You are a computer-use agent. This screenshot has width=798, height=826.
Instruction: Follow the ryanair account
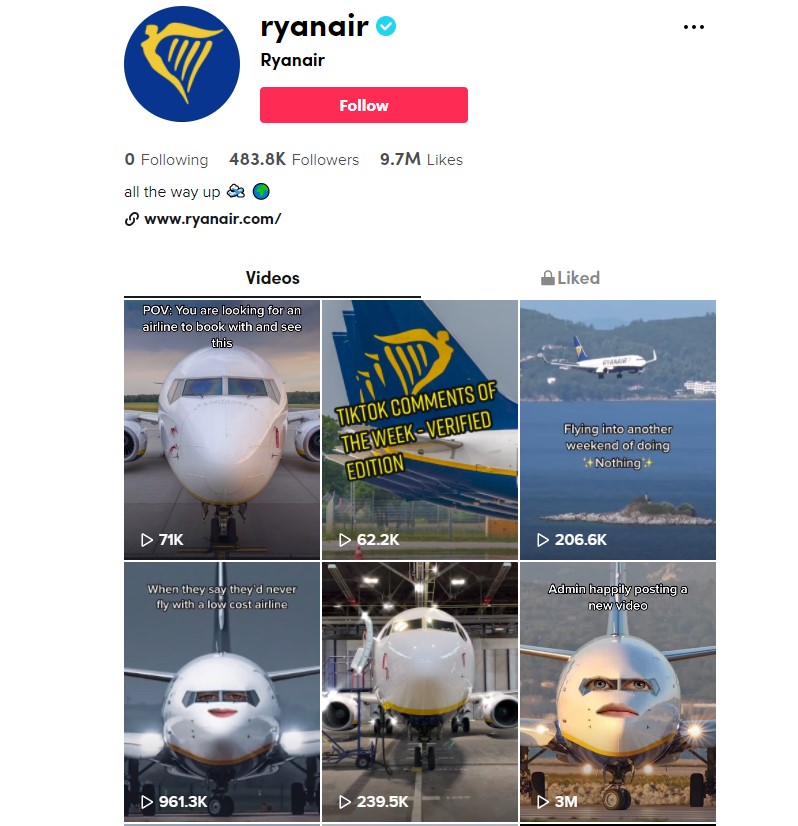(363, 105)
